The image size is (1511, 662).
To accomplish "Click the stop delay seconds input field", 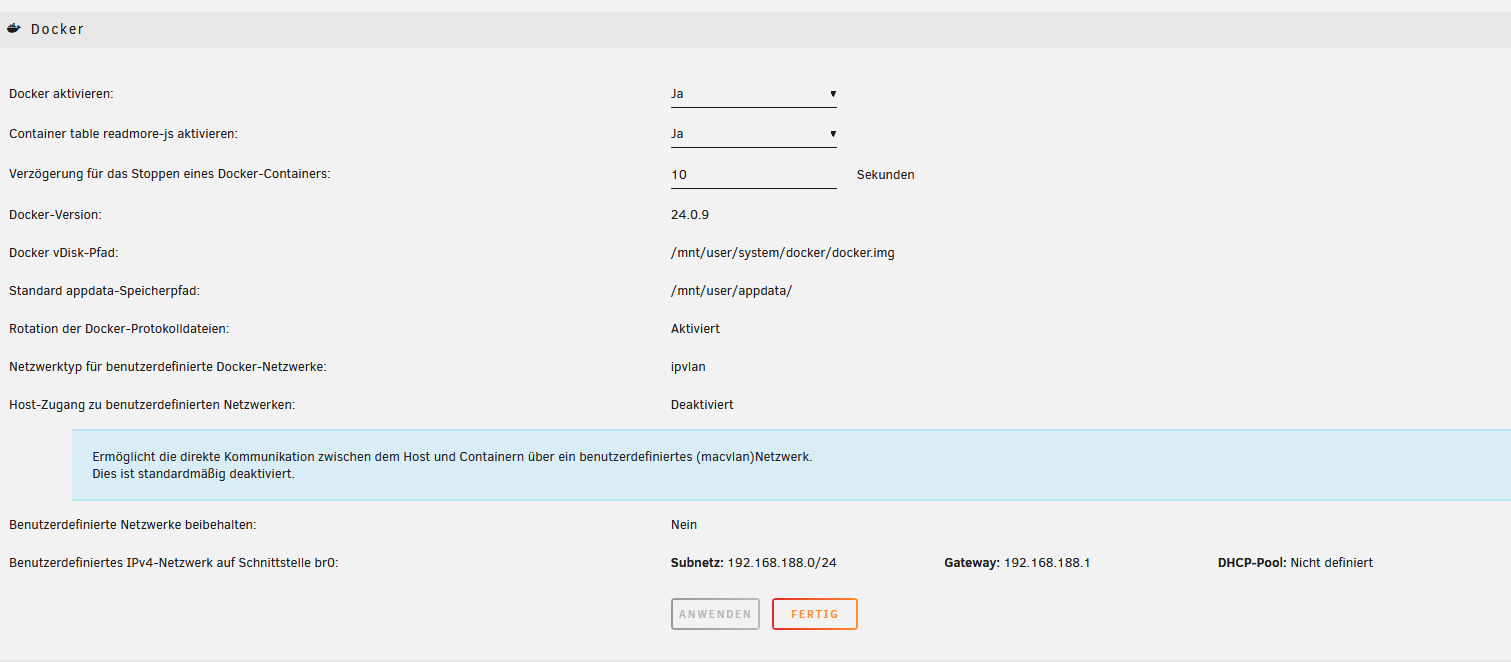I will point(754,175).
